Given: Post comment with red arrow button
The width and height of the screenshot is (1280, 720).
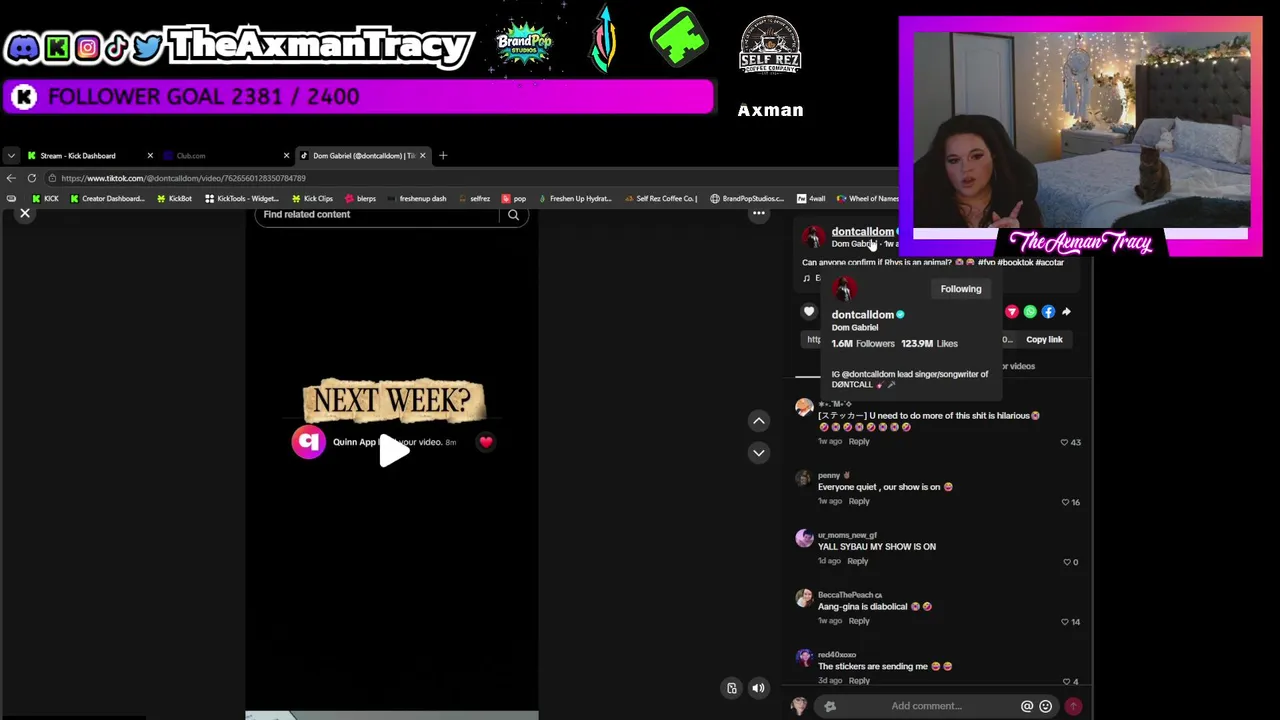Looking at the screenshot, I should [1073, 706].
